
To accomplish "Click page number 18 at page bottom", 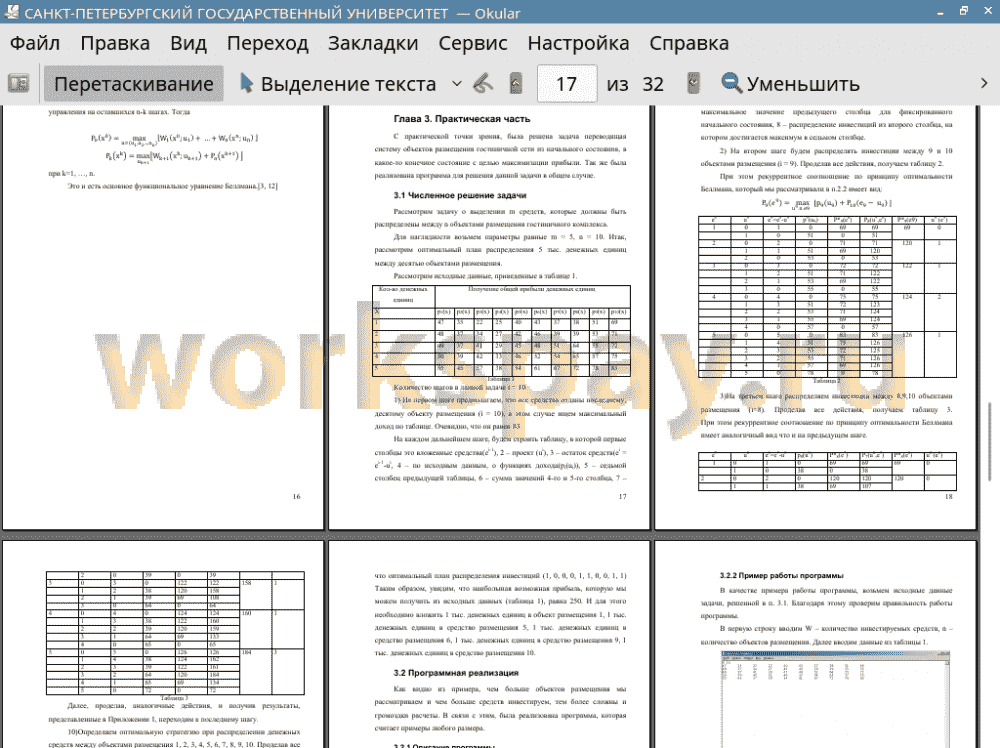I will (x=948, y=496).
